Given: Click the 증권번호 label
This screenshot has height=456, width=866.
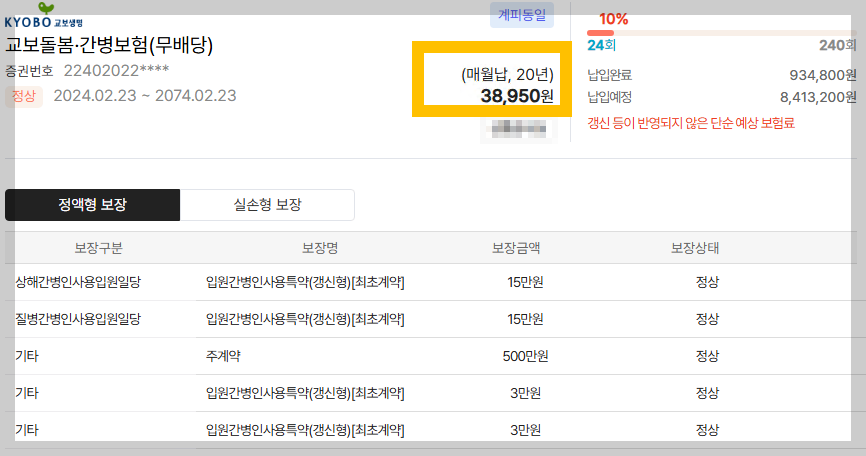Looking at the screenshot, I should tap(29, 71).
